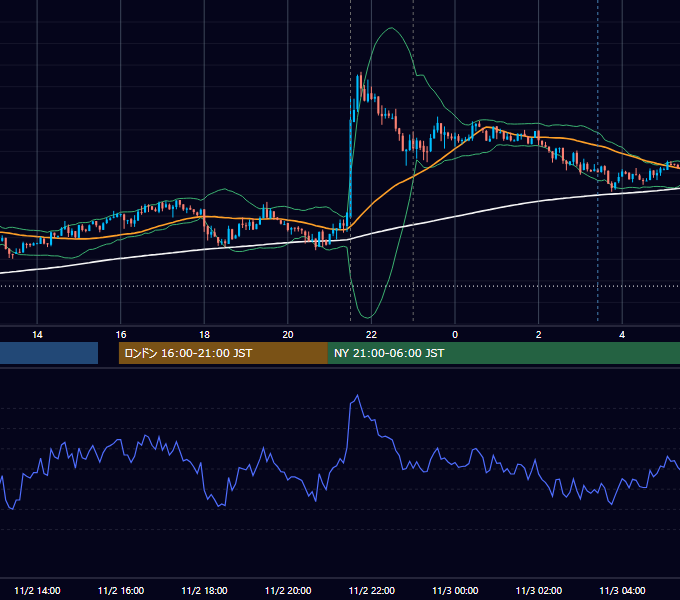Click the 11/3 04:00 date label

(x=622, y=590)
